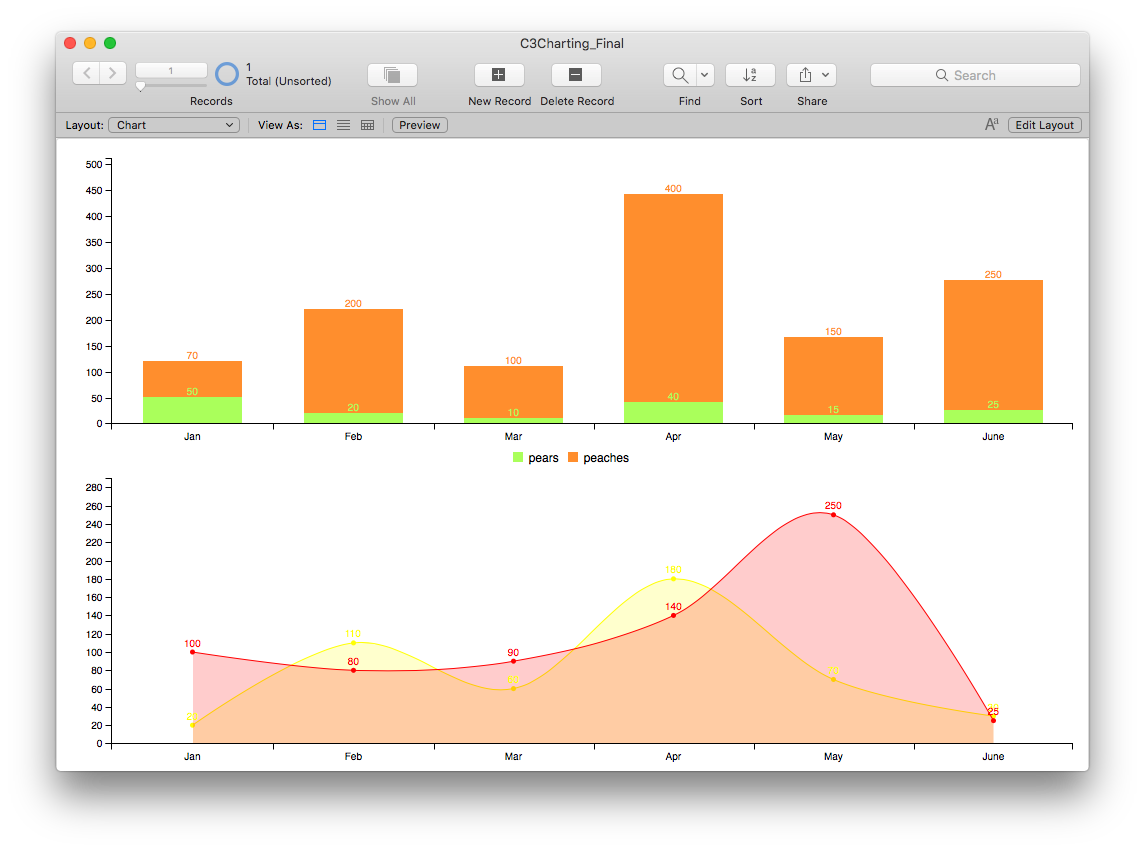Click the yellow 180 point in Apr
This screenshot has height=851, width=1145.
tap(673, 579)
